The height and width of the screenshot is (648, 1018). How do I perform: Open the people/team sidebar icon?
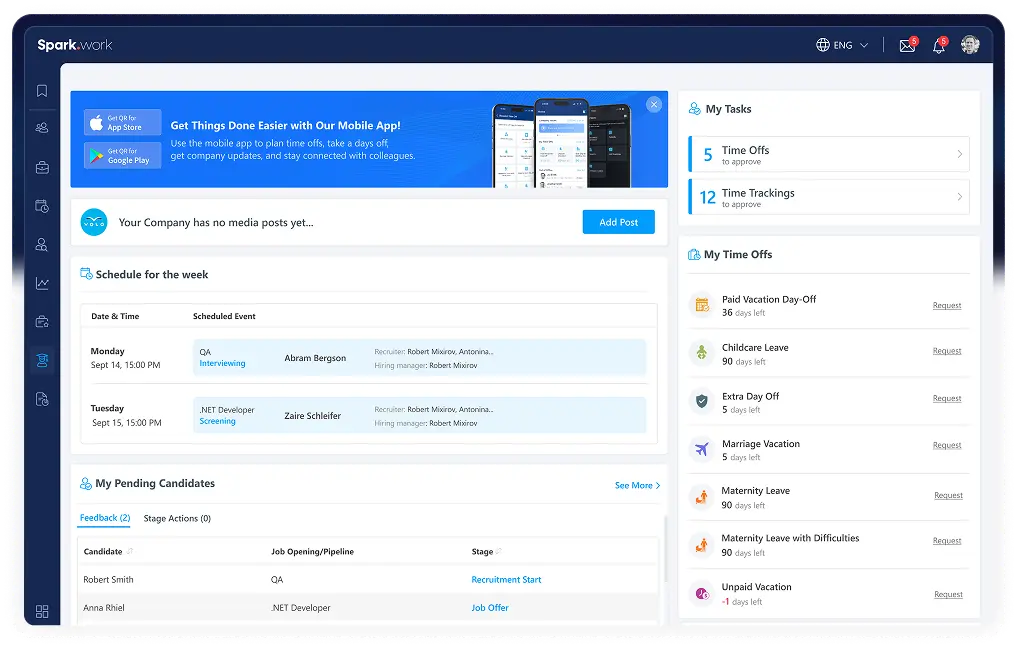tap(42, 128)
